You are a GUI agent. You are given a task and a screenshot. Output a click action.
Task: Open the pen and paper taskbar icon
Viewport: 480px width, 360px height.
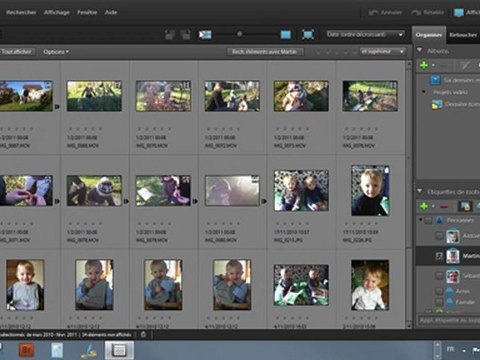click(x=89, y=351)
